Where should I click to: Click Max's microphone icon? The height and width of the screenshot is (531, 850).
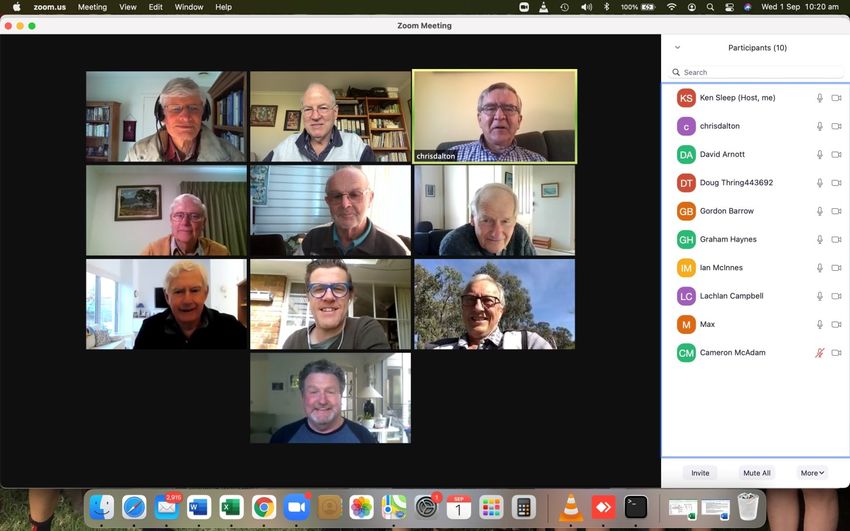[x=820, y=325]
